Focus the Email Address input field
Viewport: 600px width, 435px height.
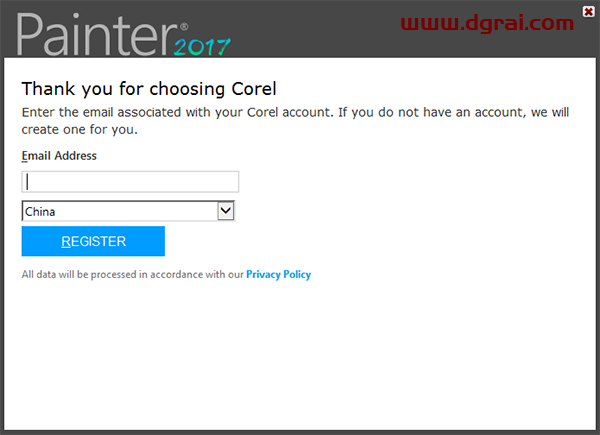point(130,181)
